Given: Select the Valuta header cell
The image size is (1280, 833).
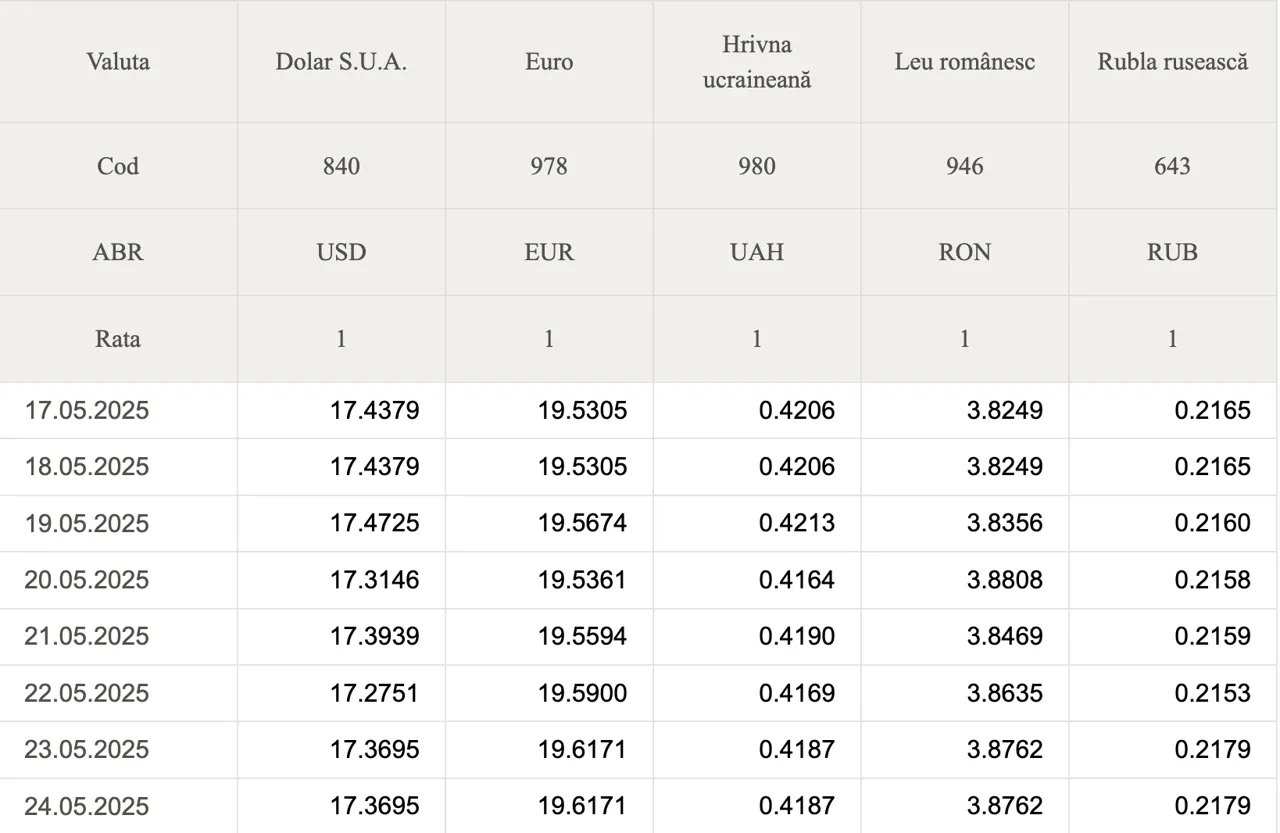Looking at the screenshot, I should [118, 62].
